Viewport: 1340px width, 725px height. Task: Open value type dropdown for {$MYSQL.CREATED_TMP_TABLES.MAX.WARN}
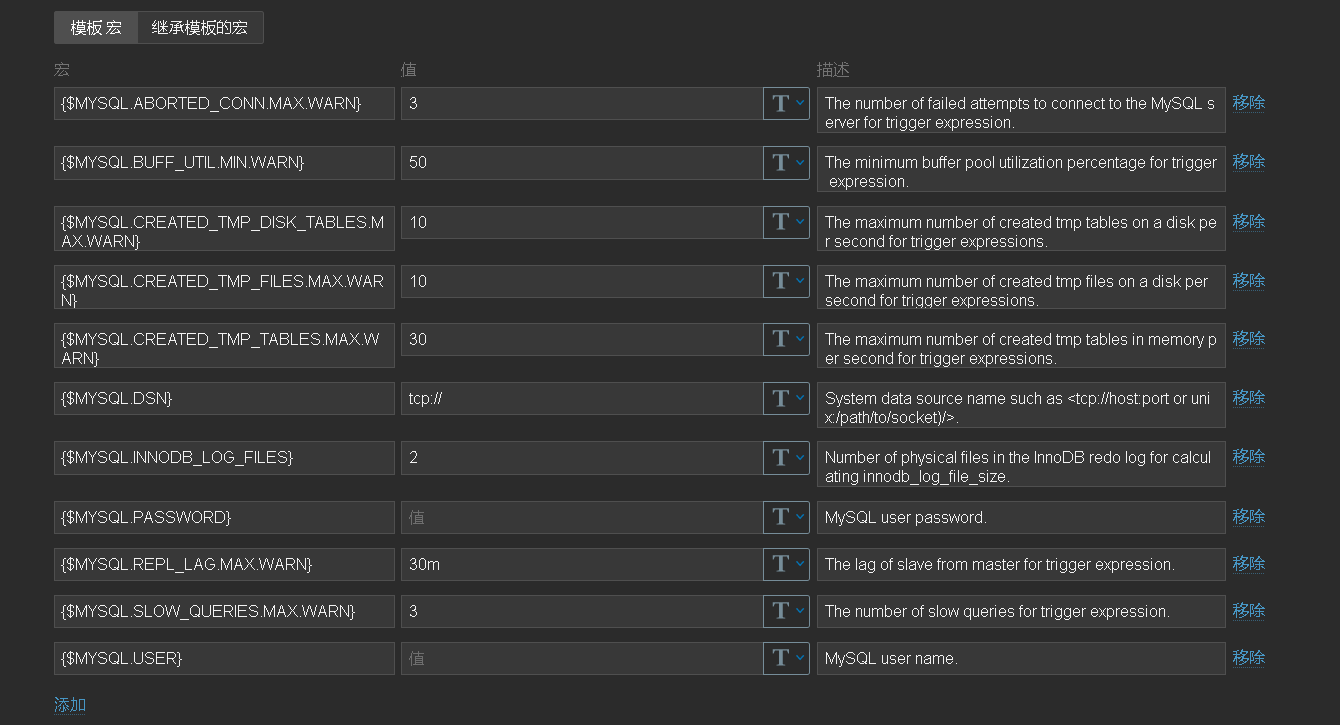tap(786, 340)
